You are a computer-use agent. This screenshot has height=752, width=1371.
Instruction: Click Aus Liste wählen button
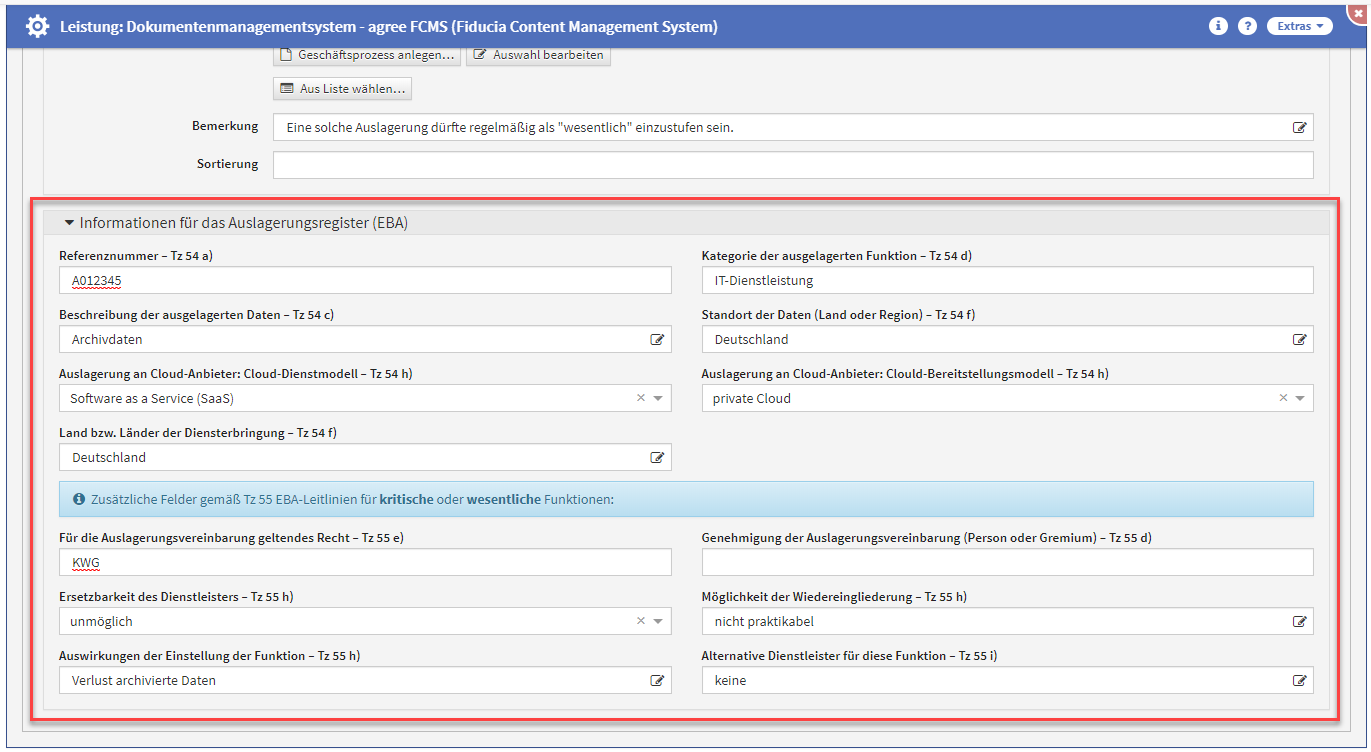coord(342,89)
